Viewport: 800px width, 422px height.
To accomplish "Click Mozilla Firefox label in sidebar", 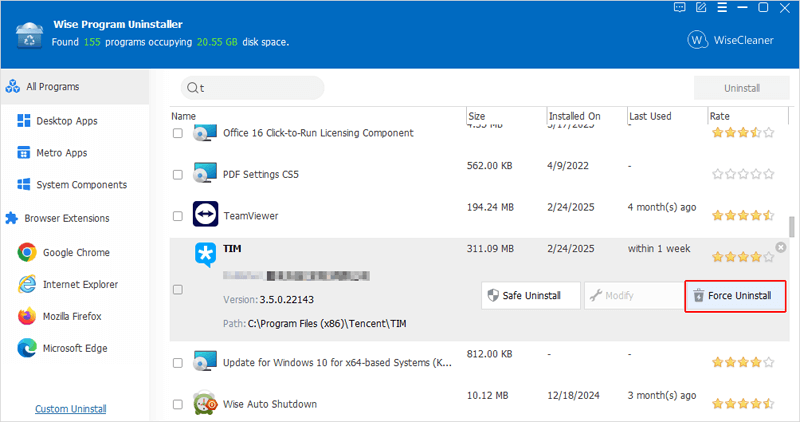I will [x=72, y=316].
